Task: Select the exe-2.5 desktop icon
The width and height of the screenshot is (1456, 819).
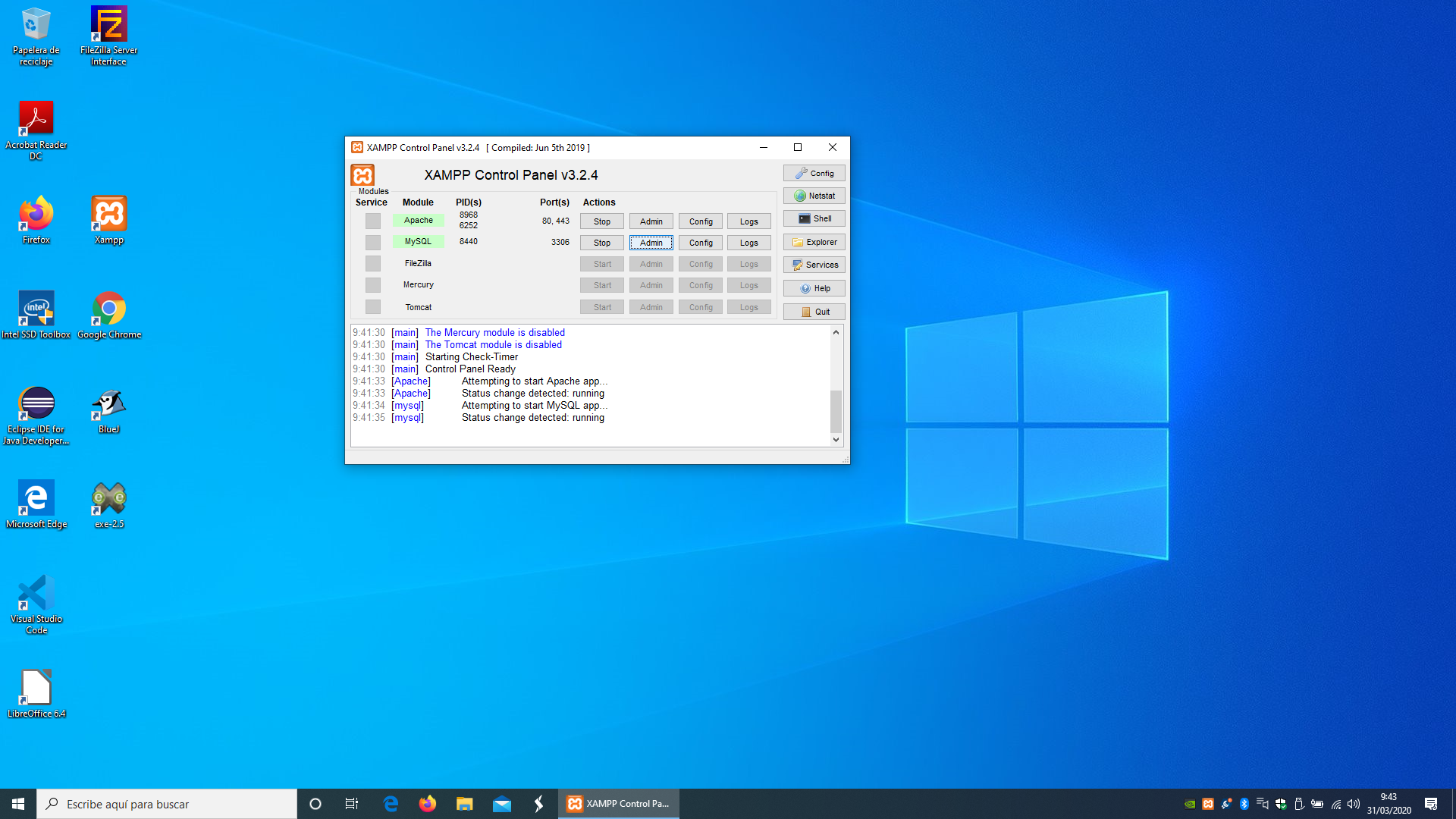Action: click(x=108, y=504)
